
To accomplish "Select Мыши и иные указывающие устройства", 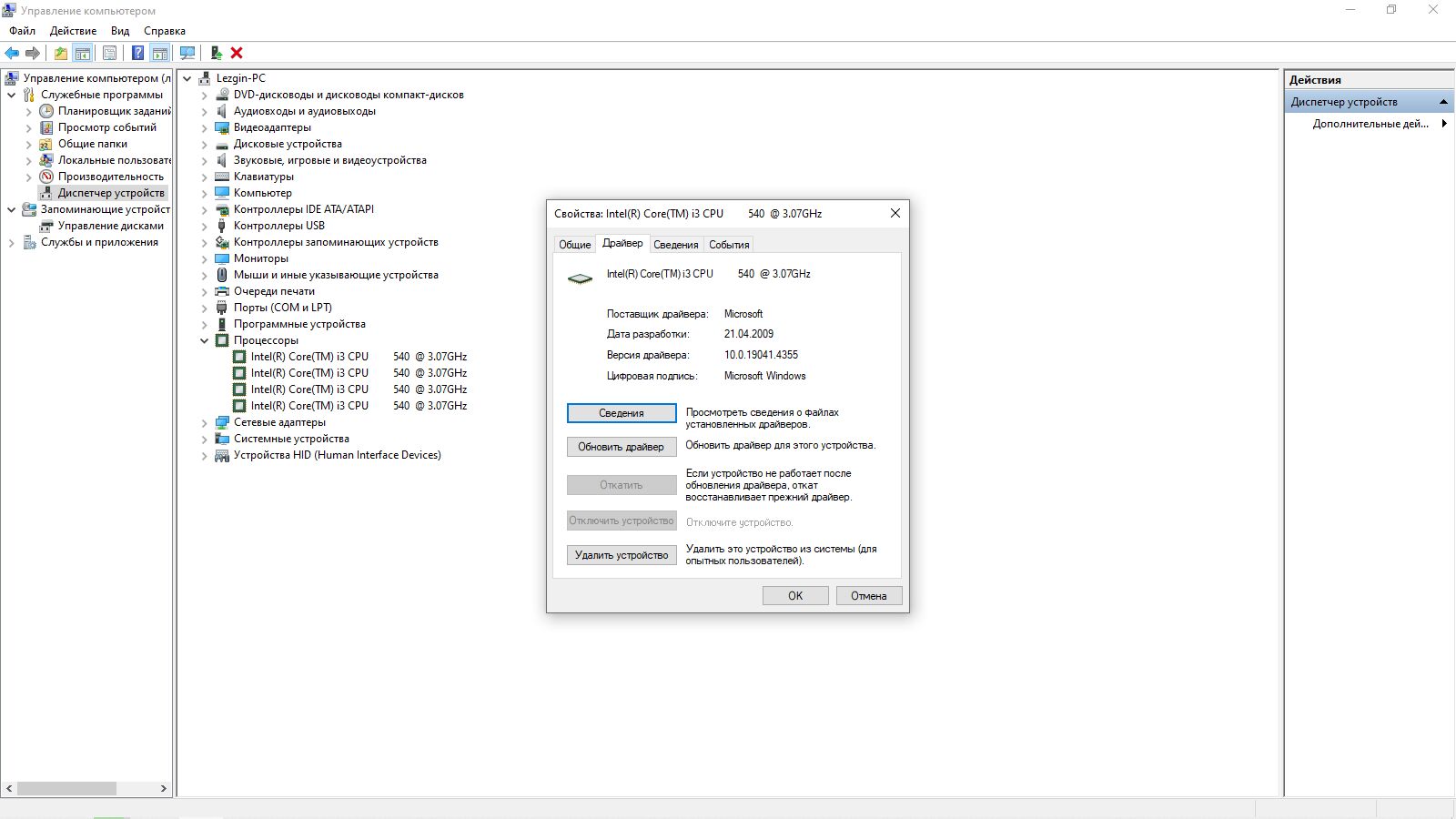I will coord(336,275).
